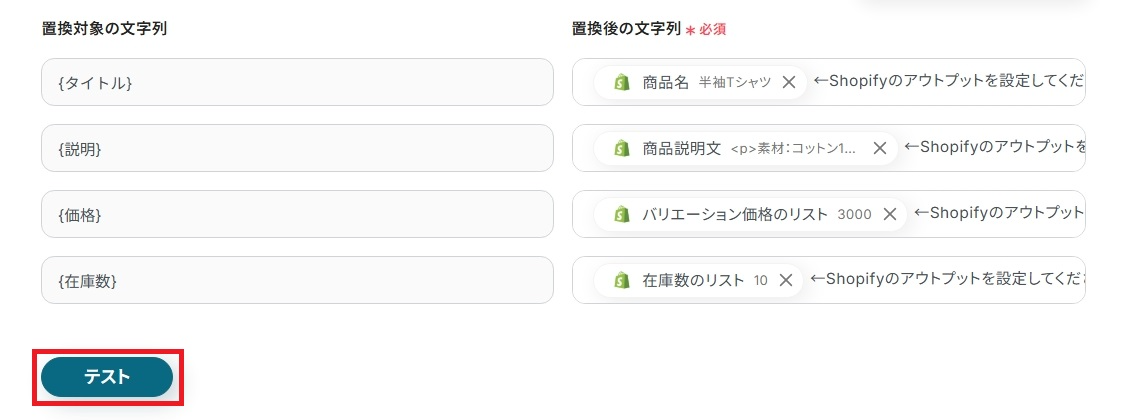Viewport: 1145px width, 420px height.
Task: Remove the 商品説明文 chip with its X
Action: click(x=880, y=148)
